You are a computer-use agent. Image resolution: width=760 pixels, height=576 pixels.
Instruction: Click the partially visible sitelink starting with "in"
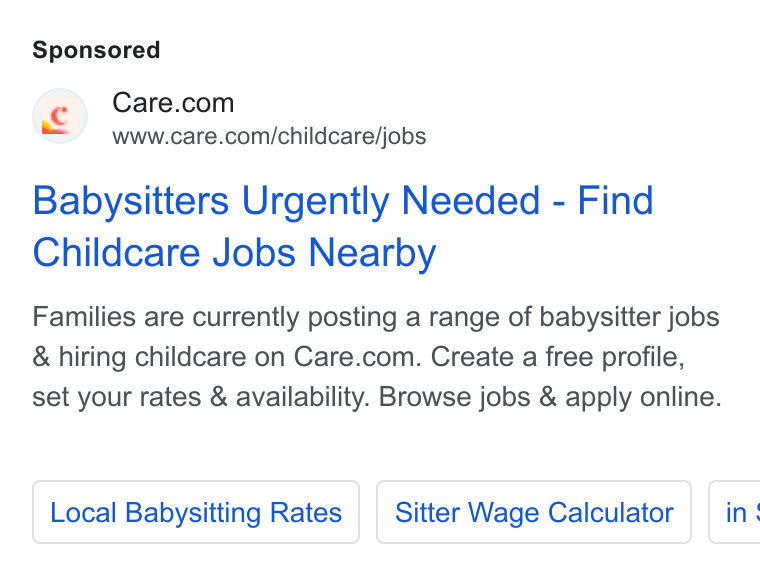coord(734,512)
